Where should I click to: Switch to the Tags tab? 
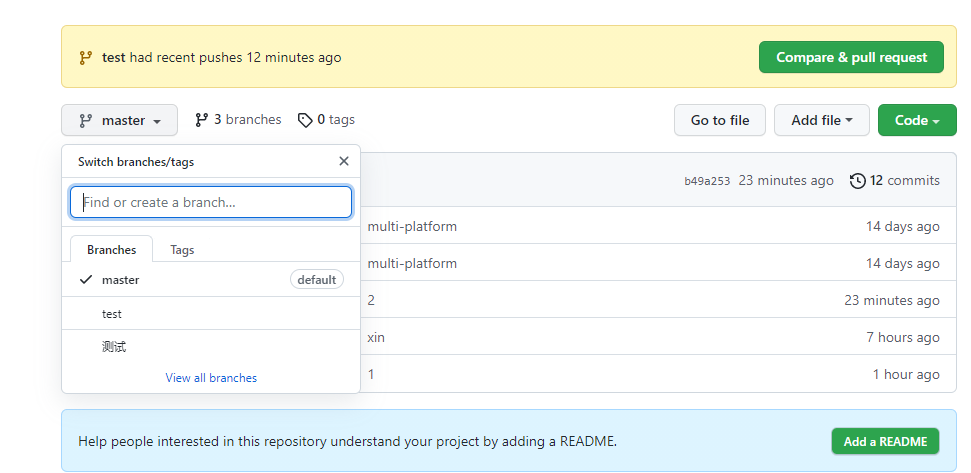(182, 250)
